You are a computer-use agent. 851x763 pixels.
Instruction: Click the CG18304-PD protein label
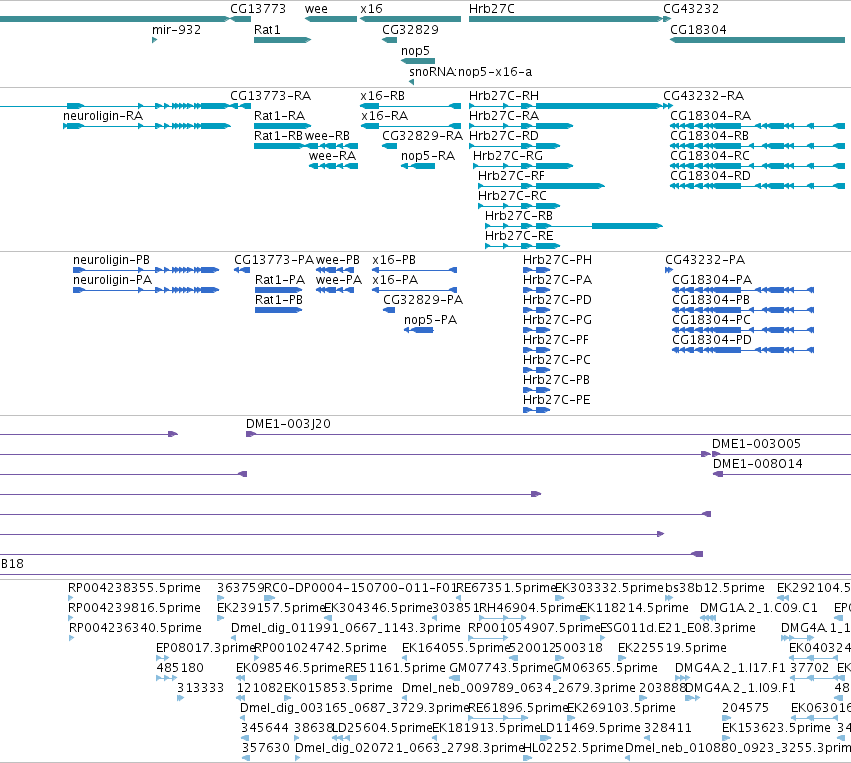[712, 341]
